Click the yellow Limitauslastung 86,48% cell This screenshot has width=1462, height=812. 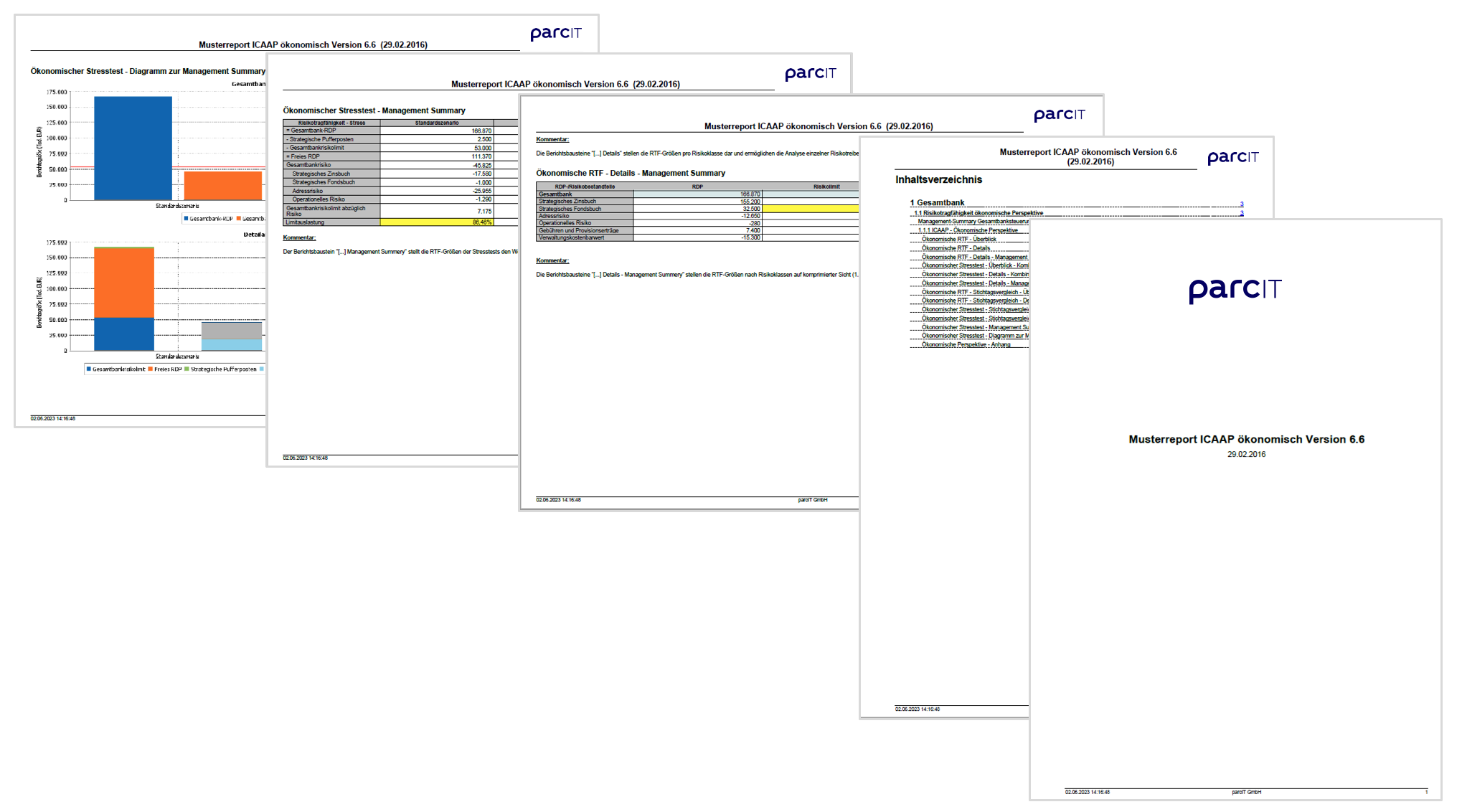point(436,222)
